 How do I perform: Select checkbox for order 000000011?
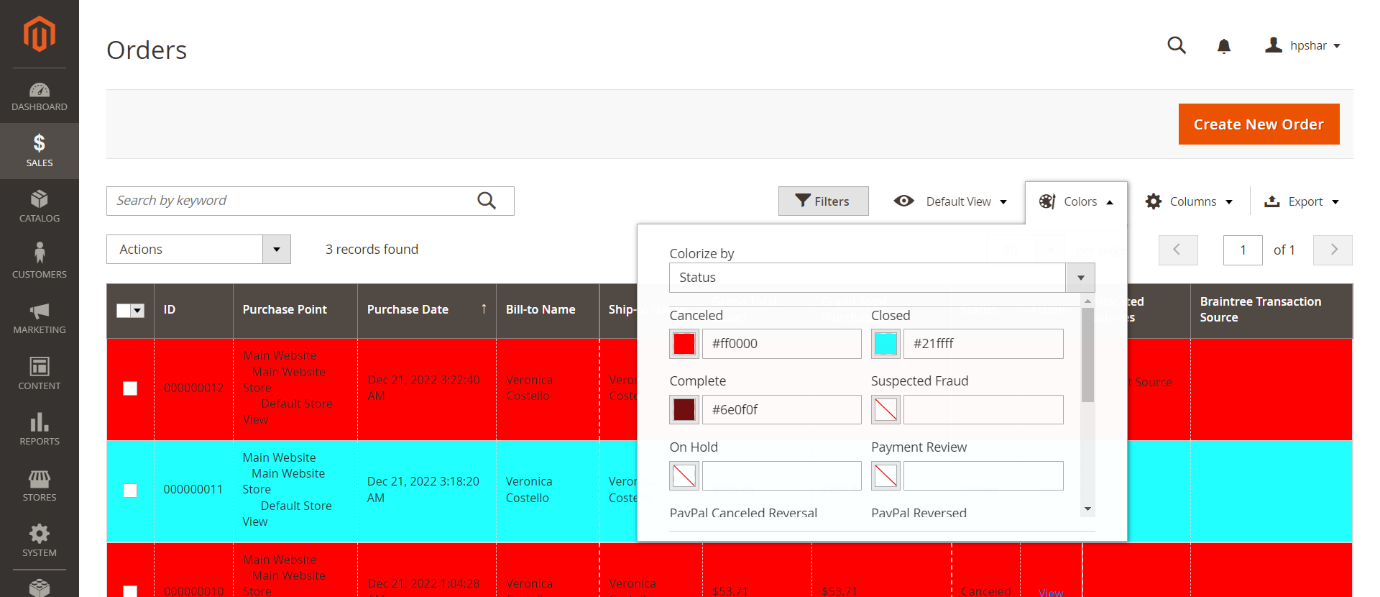[x=130, y=490]
